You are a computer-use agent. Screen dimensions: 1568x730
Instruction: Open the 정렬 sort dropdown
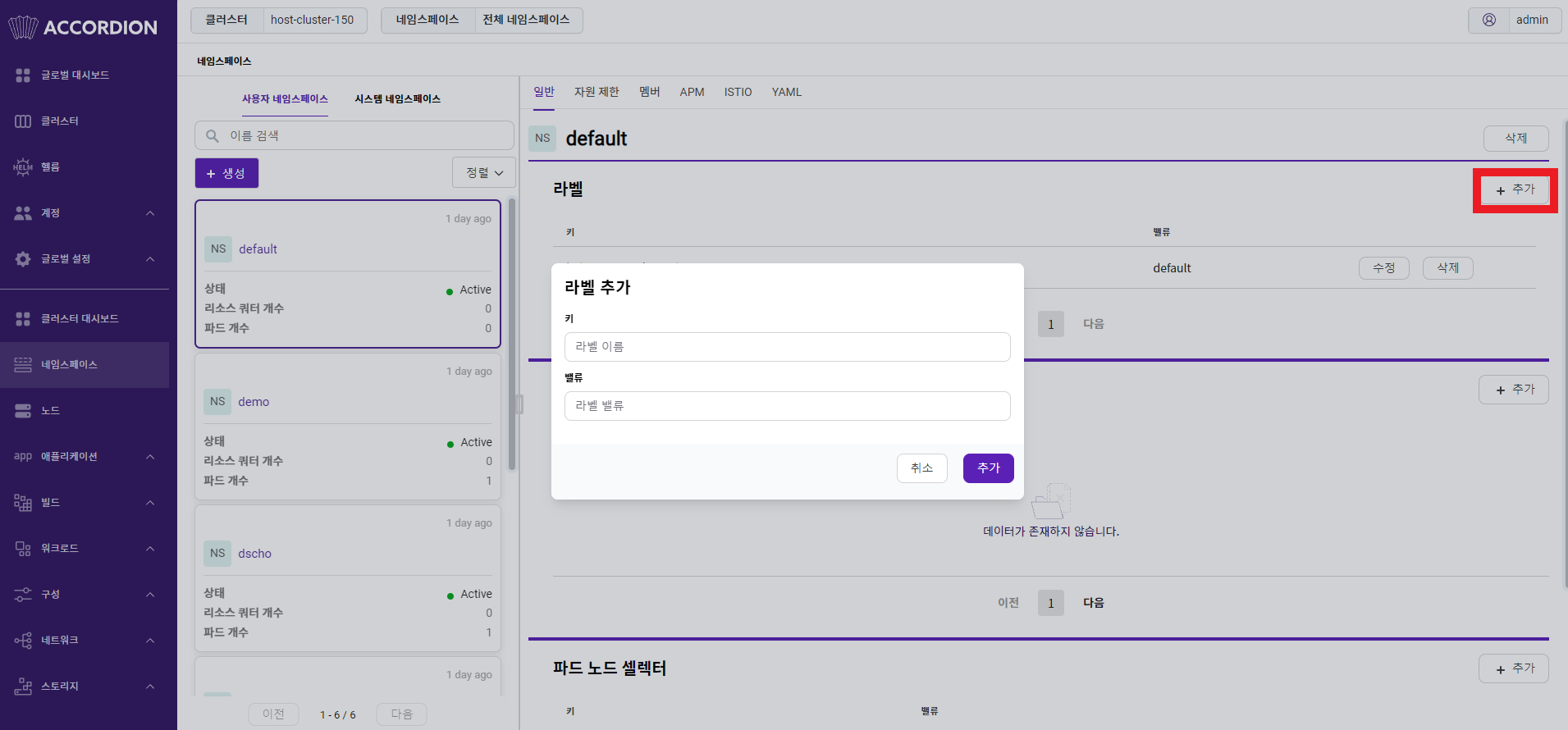tap(484, 173)
